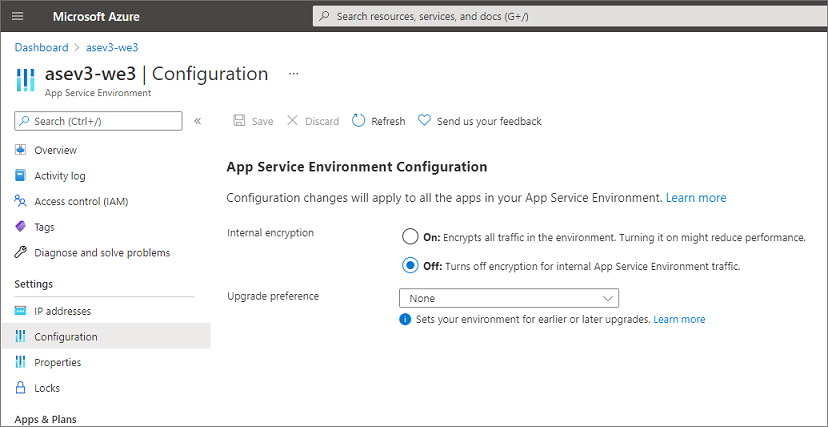Select Properties in the Settings menu
Image resolution: width=828 pixels, height=427 pixels.
pos(57,362)
